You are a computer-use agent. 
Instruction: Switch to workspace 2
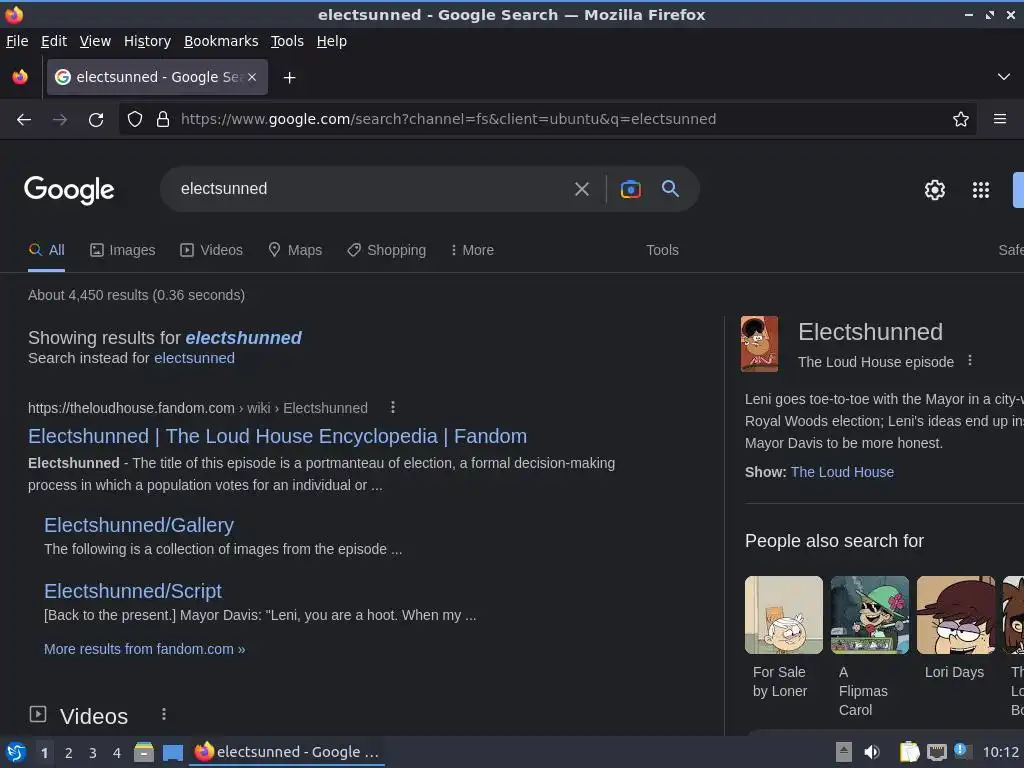pos(69,753)
